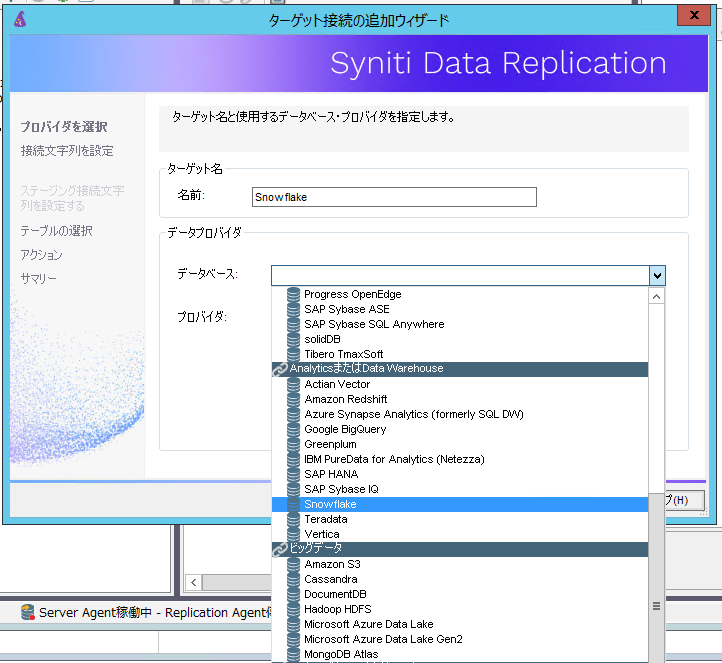Click database icon beside SAP HANA
The width and height of the screenshot is (722, 663).
coord(293,474)
